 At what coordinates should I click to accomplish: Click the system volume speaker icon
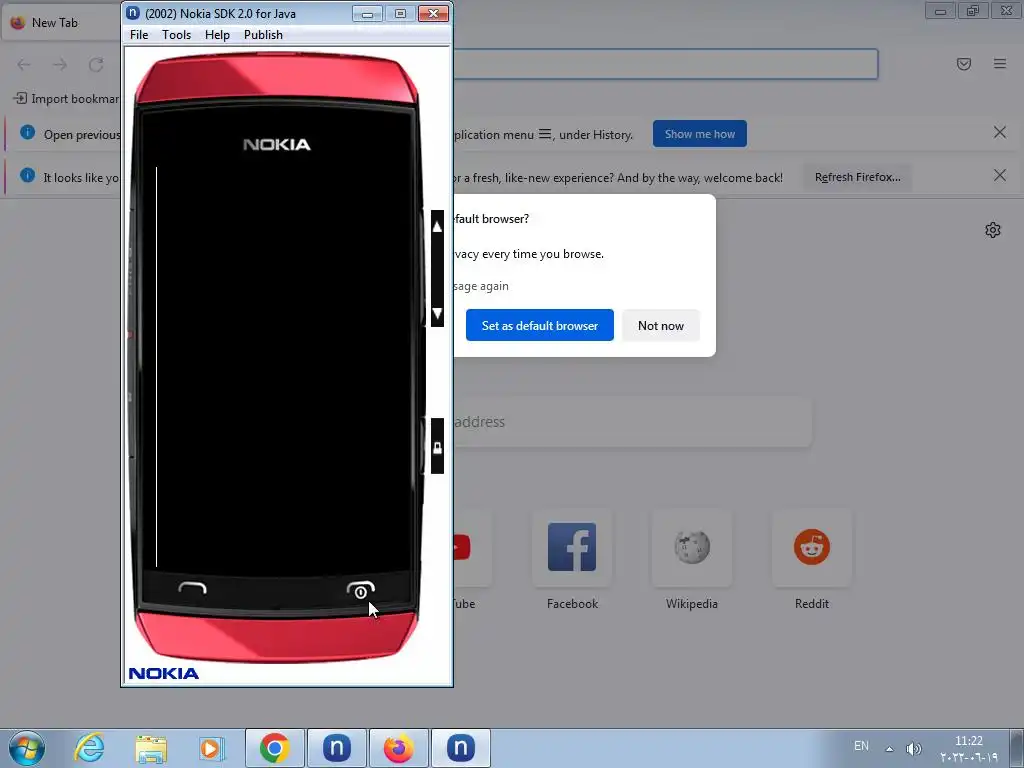914,748
